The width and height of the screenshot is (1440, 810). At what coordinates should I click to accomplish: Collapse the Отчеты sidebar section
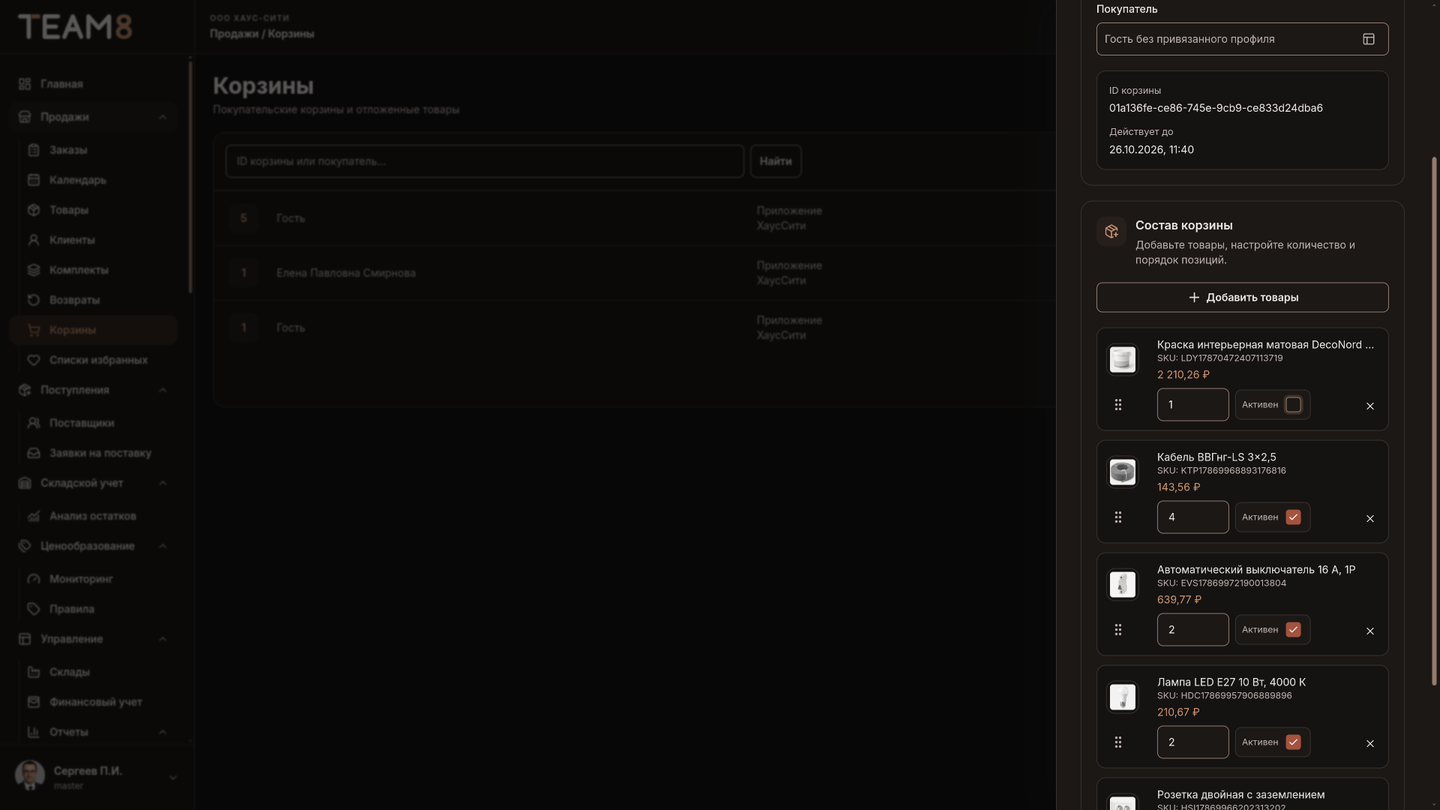pyautogui.click(x=163, y=732)
